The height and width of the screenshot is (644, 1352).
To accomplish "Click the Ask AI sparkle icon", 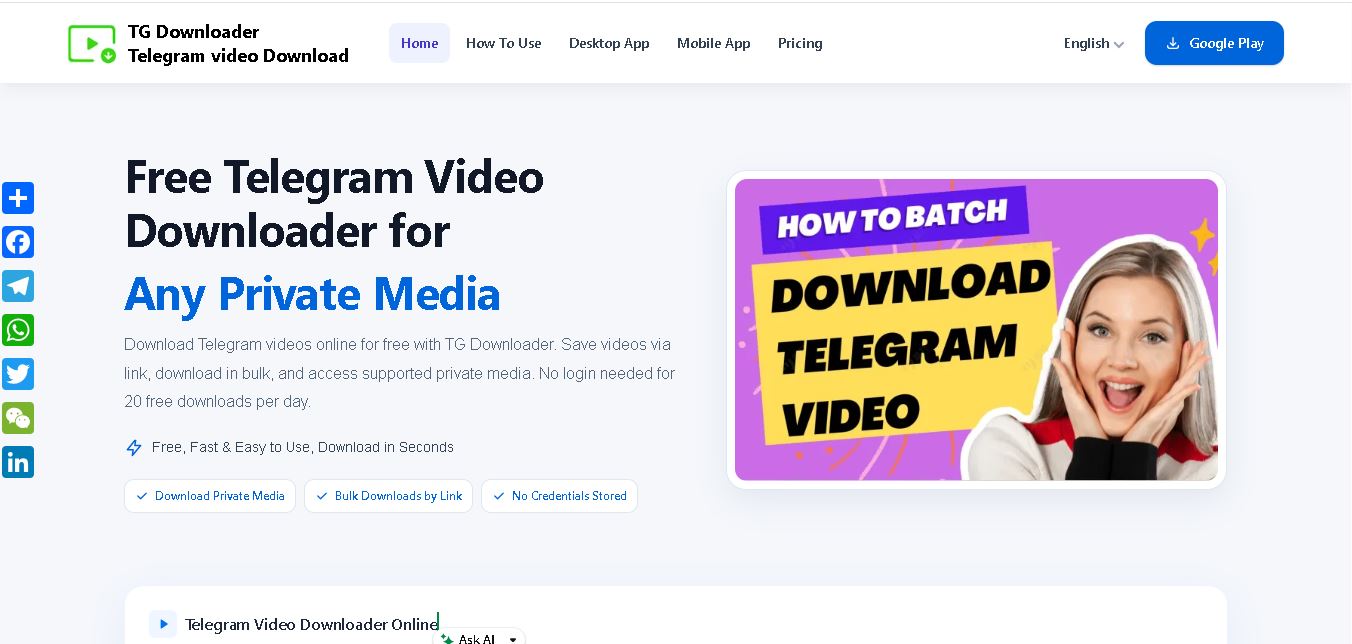I will [447, 638].
